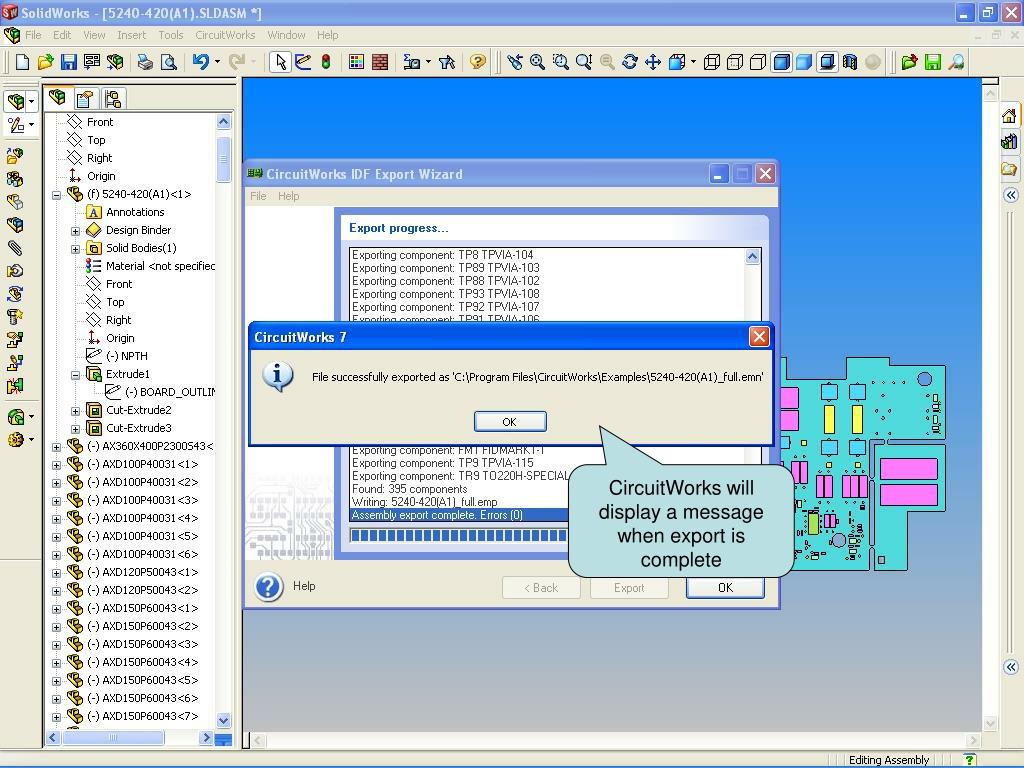Click the export progress bar
The height and width of the screenshot is (768, 1024).
[x=460, y=536]
